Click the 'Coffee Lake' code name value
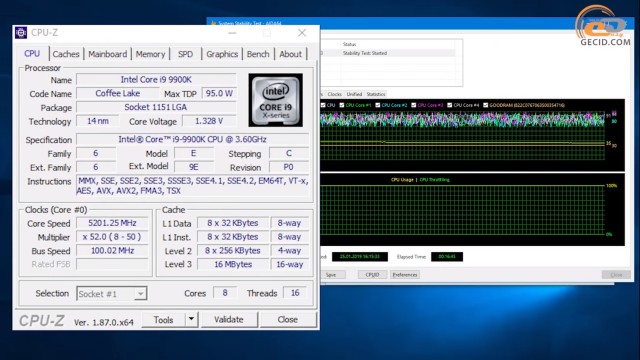Image resolution: width=640 pixels, height=360 pixels. 118,93
